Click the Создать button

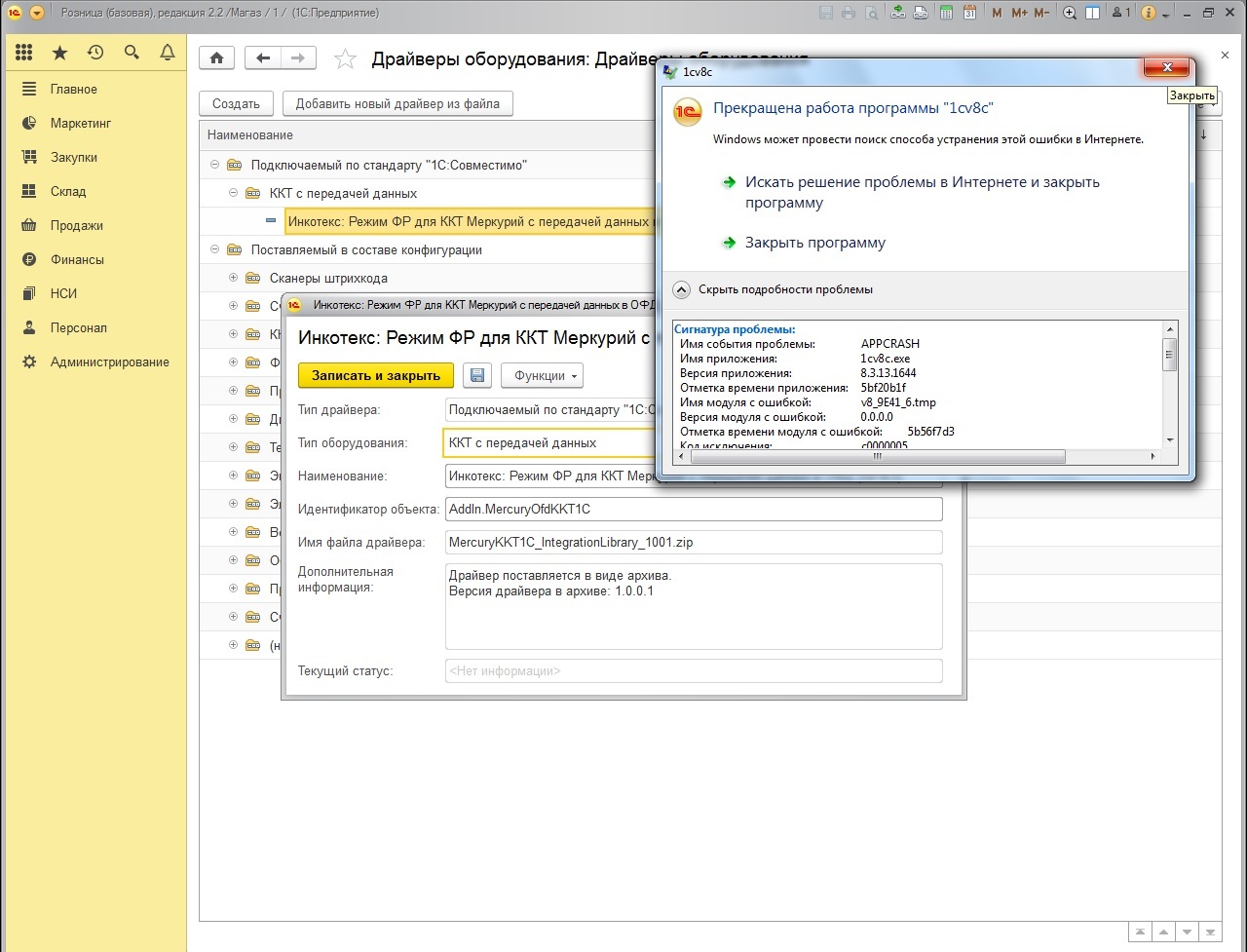coord(236,103)
